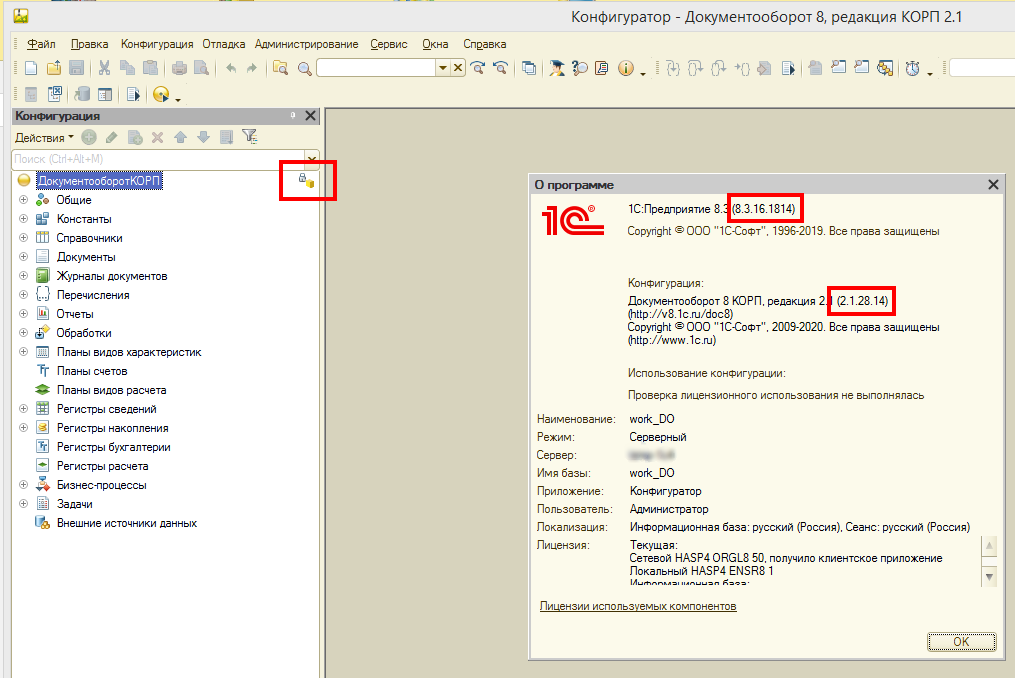The image size is (1015, 678).
Task: Click the Step Into debug icon
Action: coord(673,68)
